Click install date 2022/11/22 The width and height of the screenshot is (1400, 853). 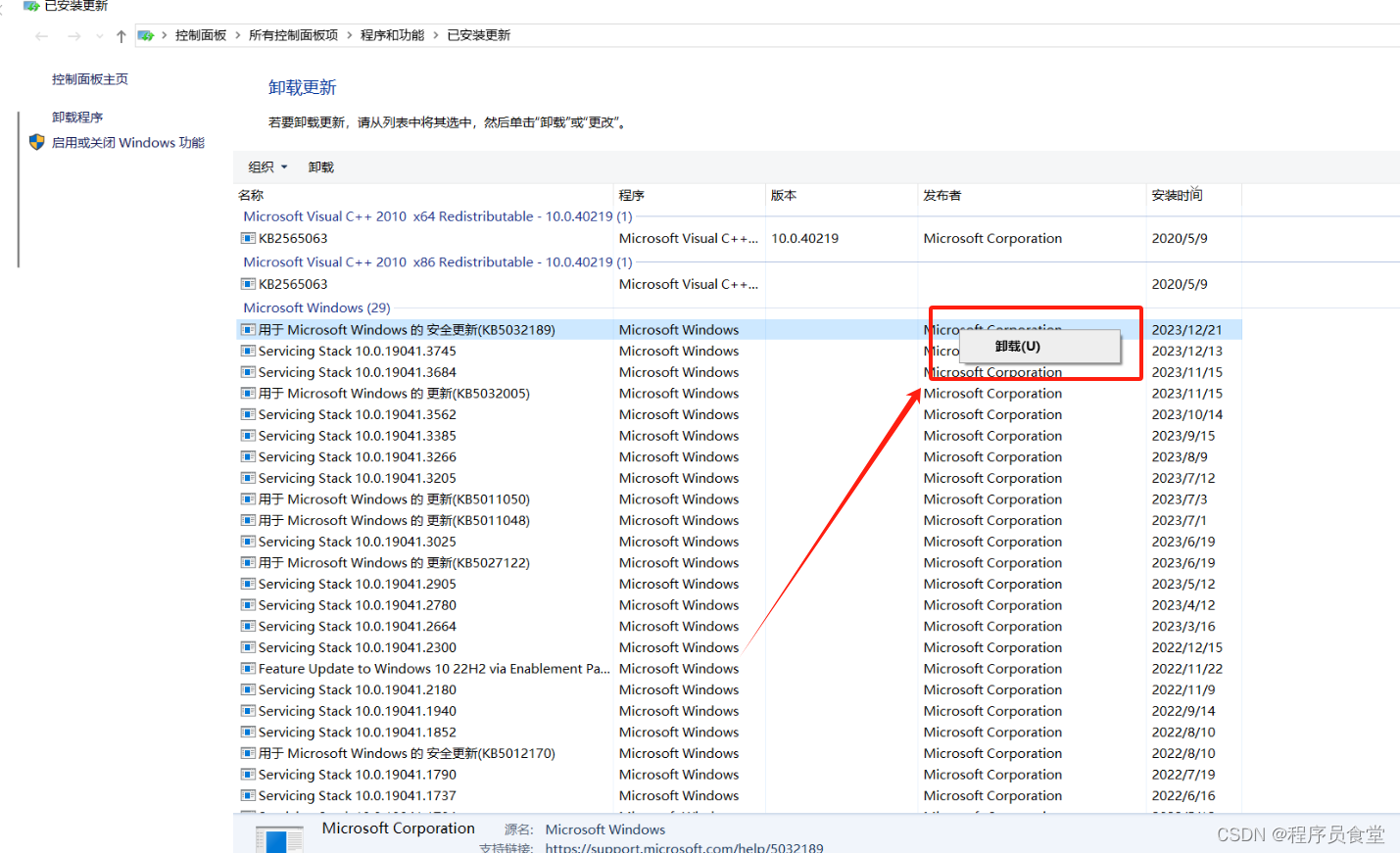[1186, 669]
